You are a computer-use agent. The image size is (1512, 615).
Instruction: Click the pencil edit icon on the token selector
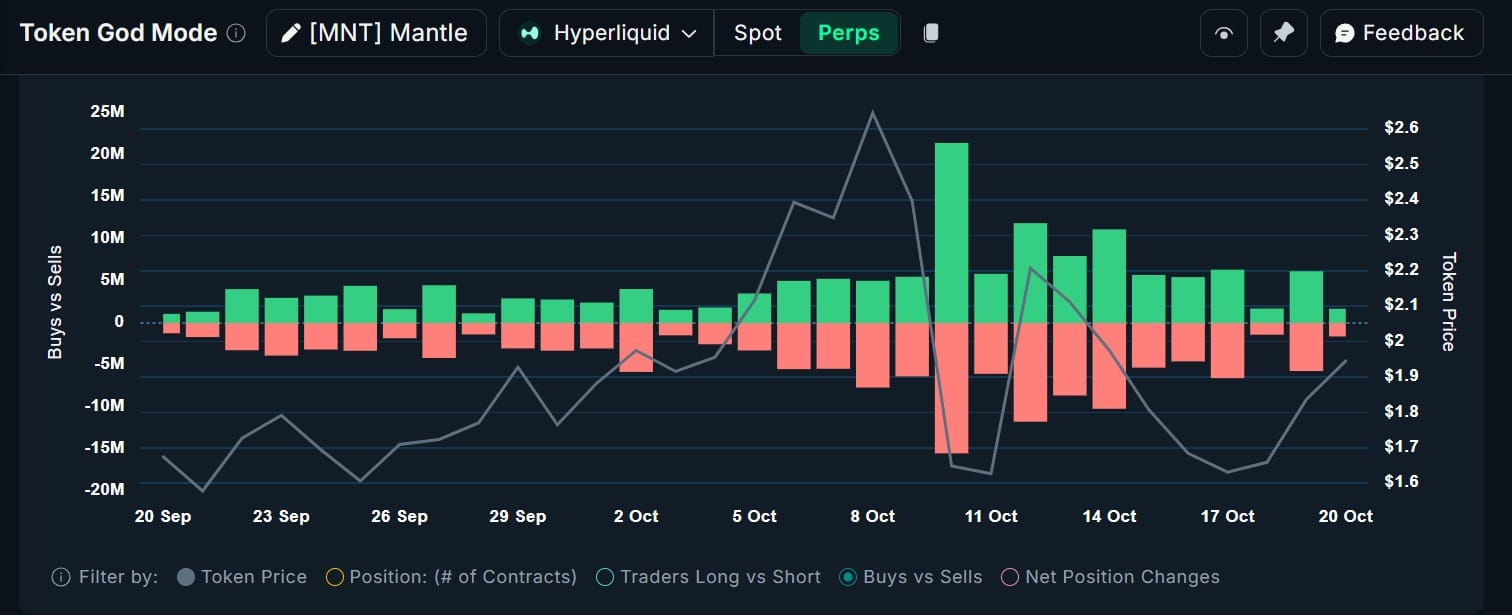pos(291,33)
